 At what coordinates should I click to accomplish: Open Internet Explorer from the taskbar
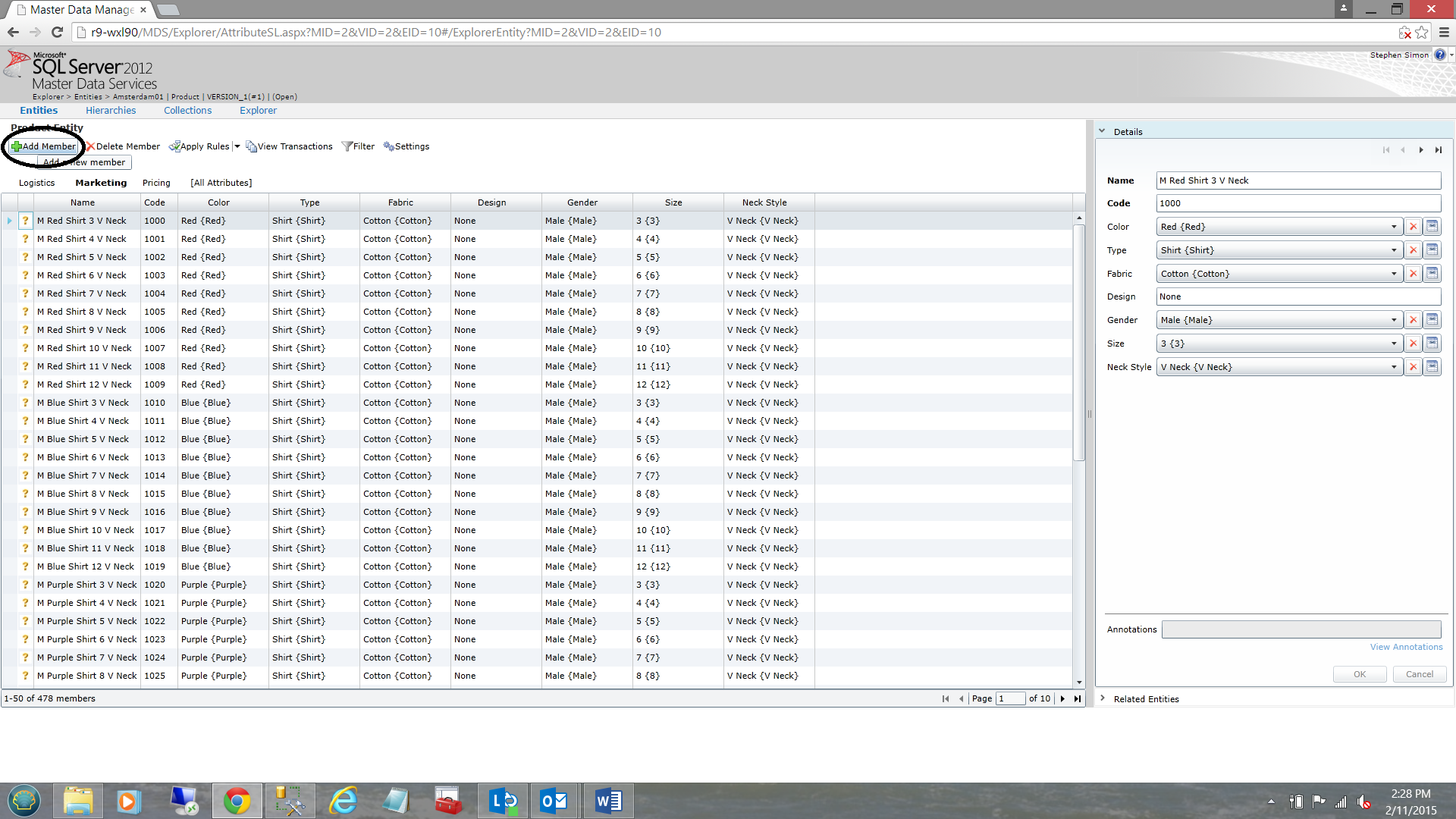343,801
